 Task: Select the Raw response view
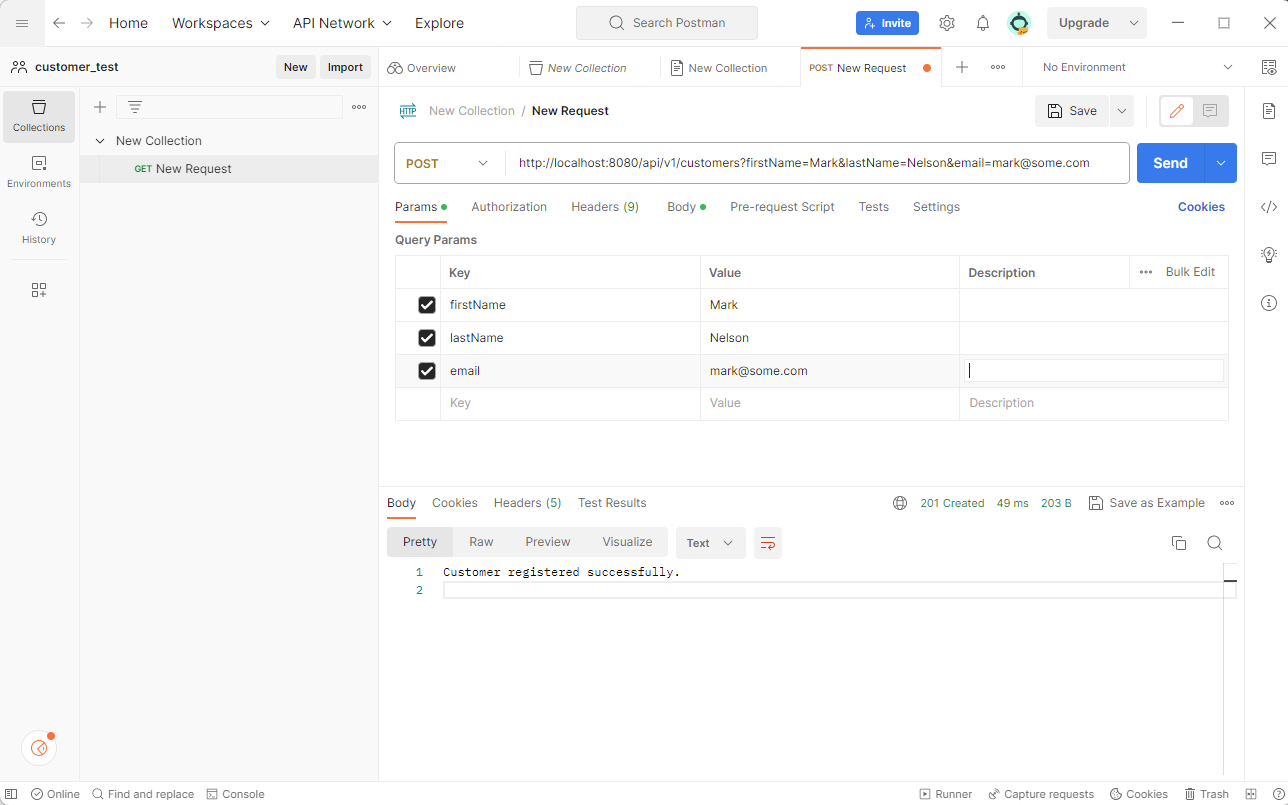click(x=481, y=542)
